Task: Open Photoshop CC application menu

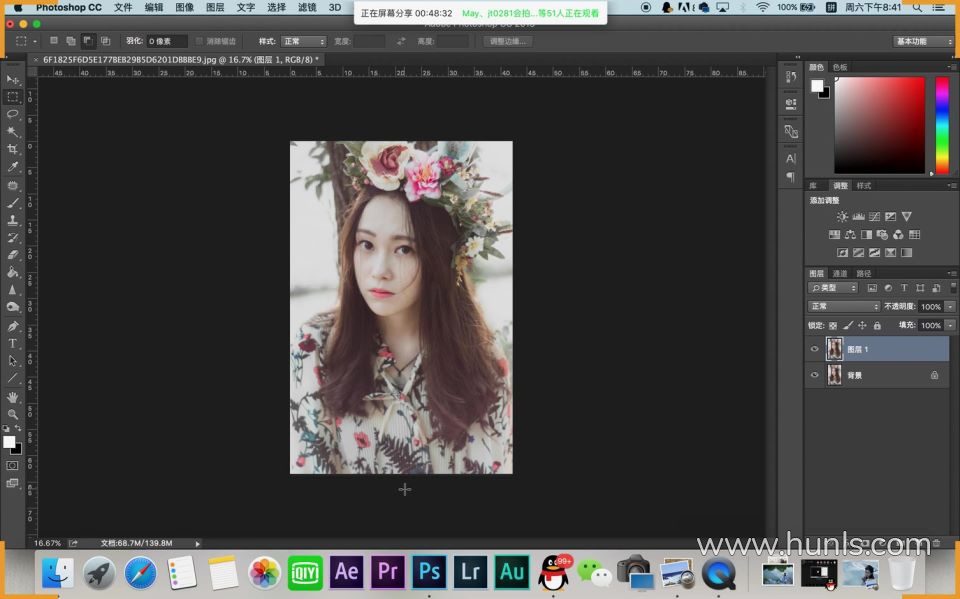Action: coord(69,7)
